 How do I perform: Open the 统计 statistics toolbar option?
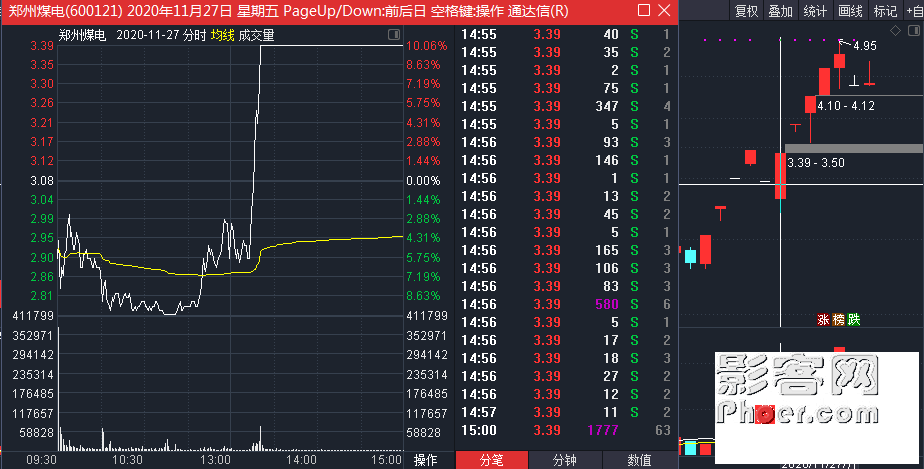[x=816, y=11]
